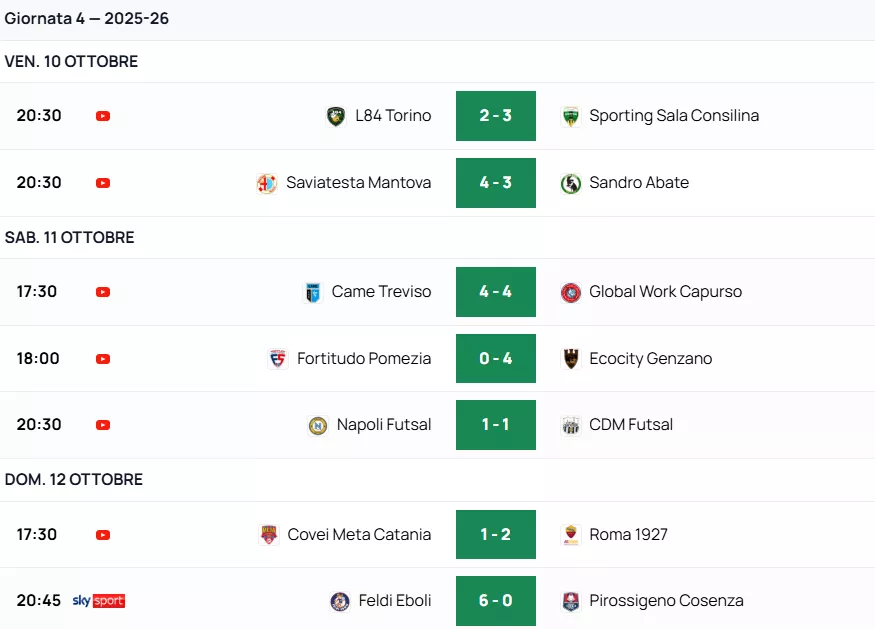Click the Global Work Capurso crest
875x629 pixels.
[571, 292]
